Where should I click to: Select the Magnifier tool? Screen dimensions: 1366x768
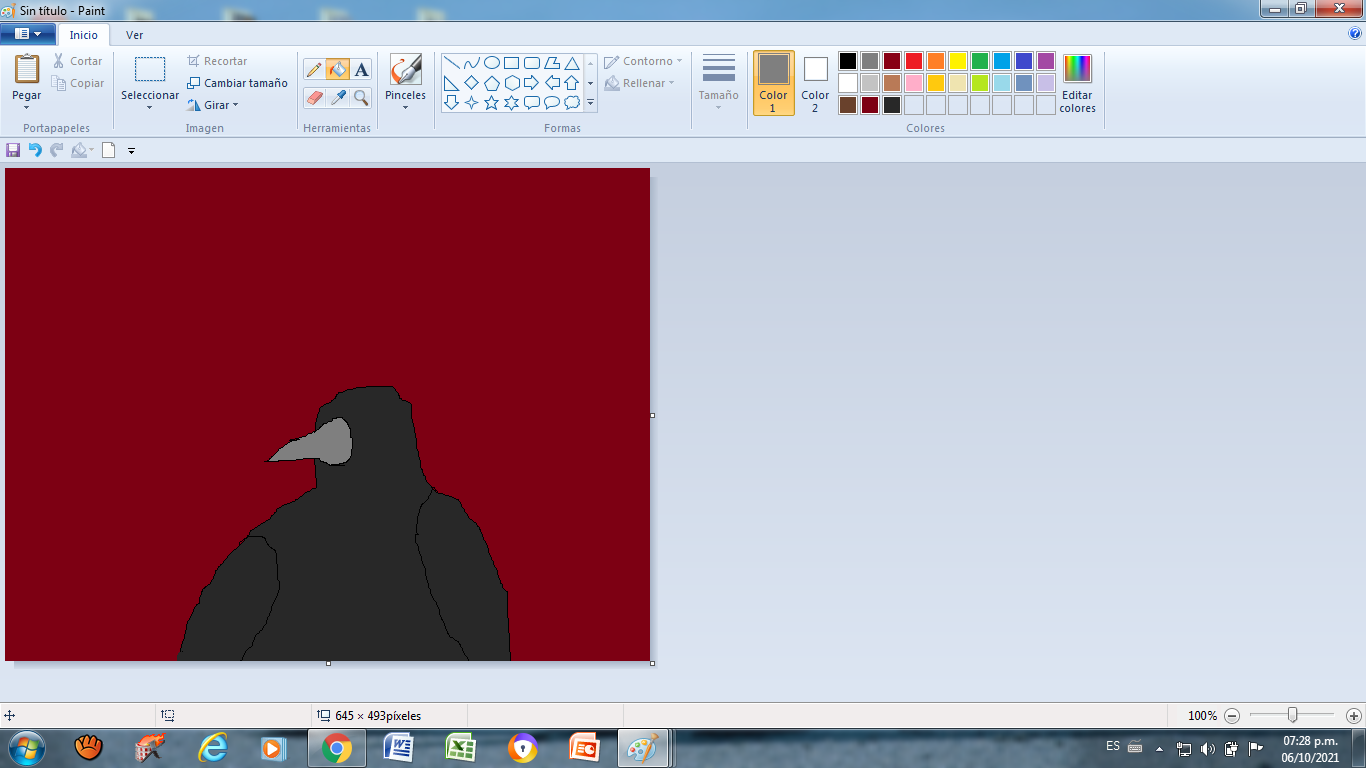tap(361, 97)
